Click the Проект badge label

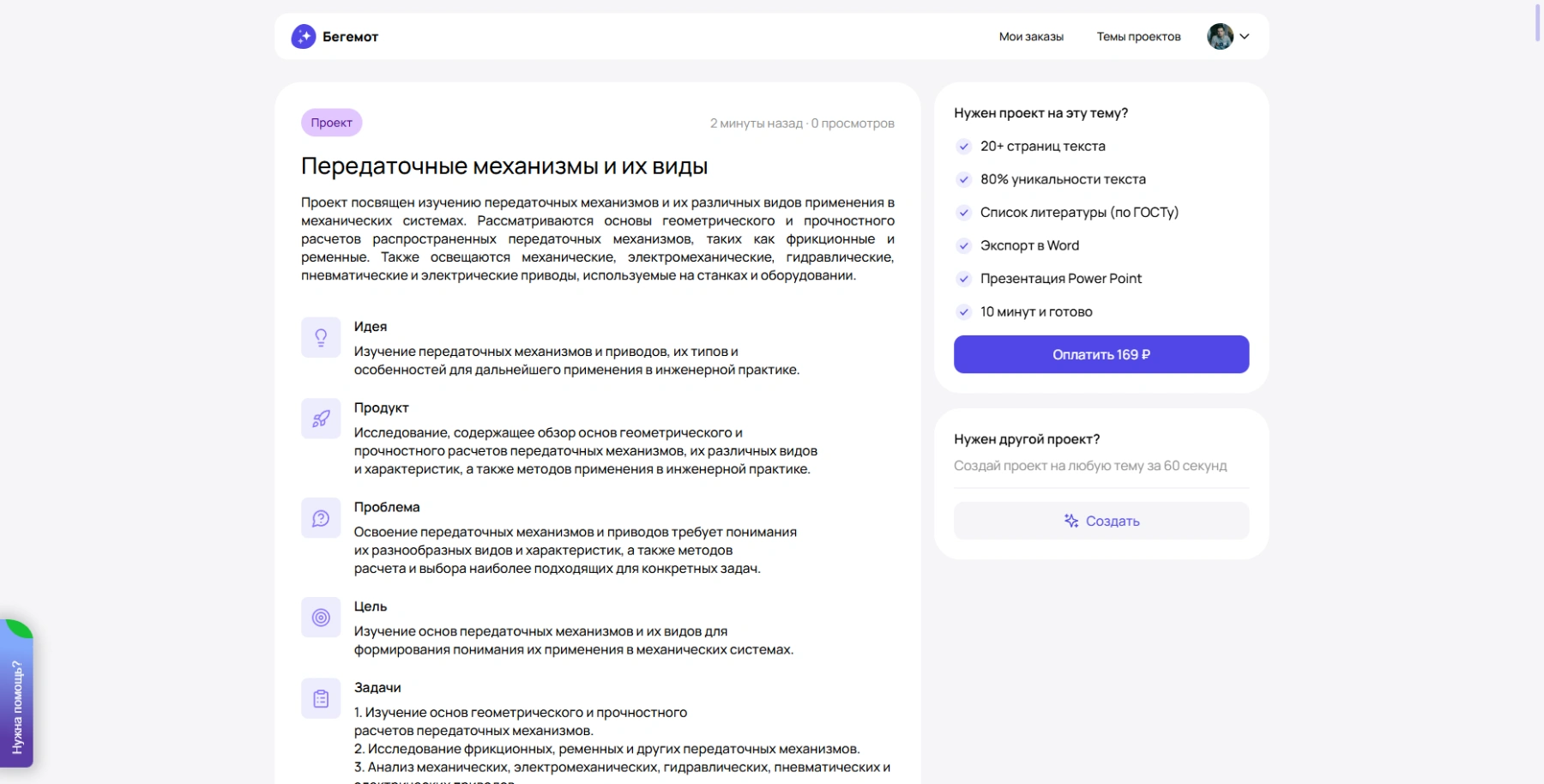[x=330, y=123]
